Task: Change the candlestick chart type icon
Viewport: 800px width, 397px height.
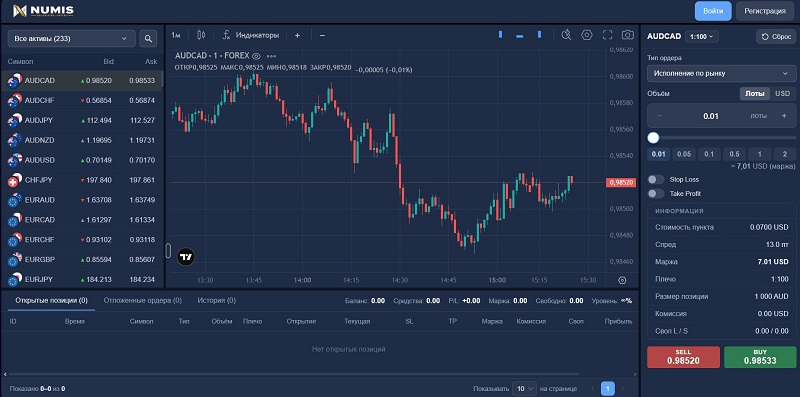Action: point(201,35)
